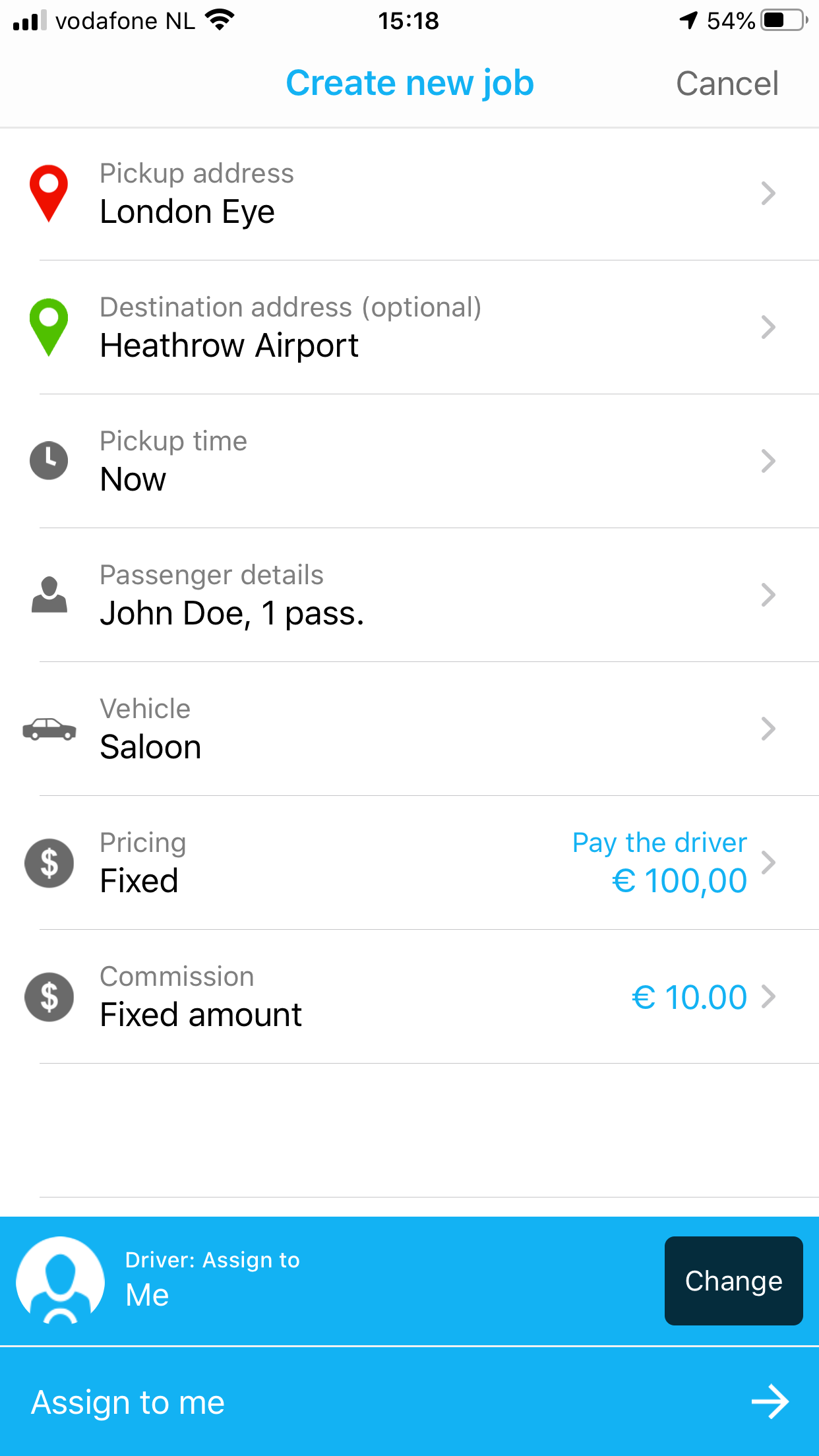Tap the car icon next to Vehicle

pyautogui.click(x=49, y=729)
